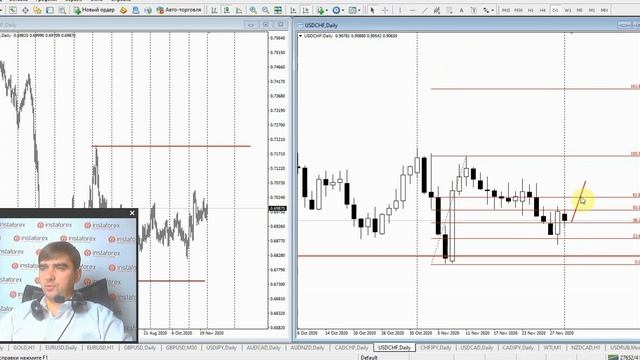Expand USDCHF,Daily chart header triangle
This screenshot has height=360, width=640.
pos(300,36)
